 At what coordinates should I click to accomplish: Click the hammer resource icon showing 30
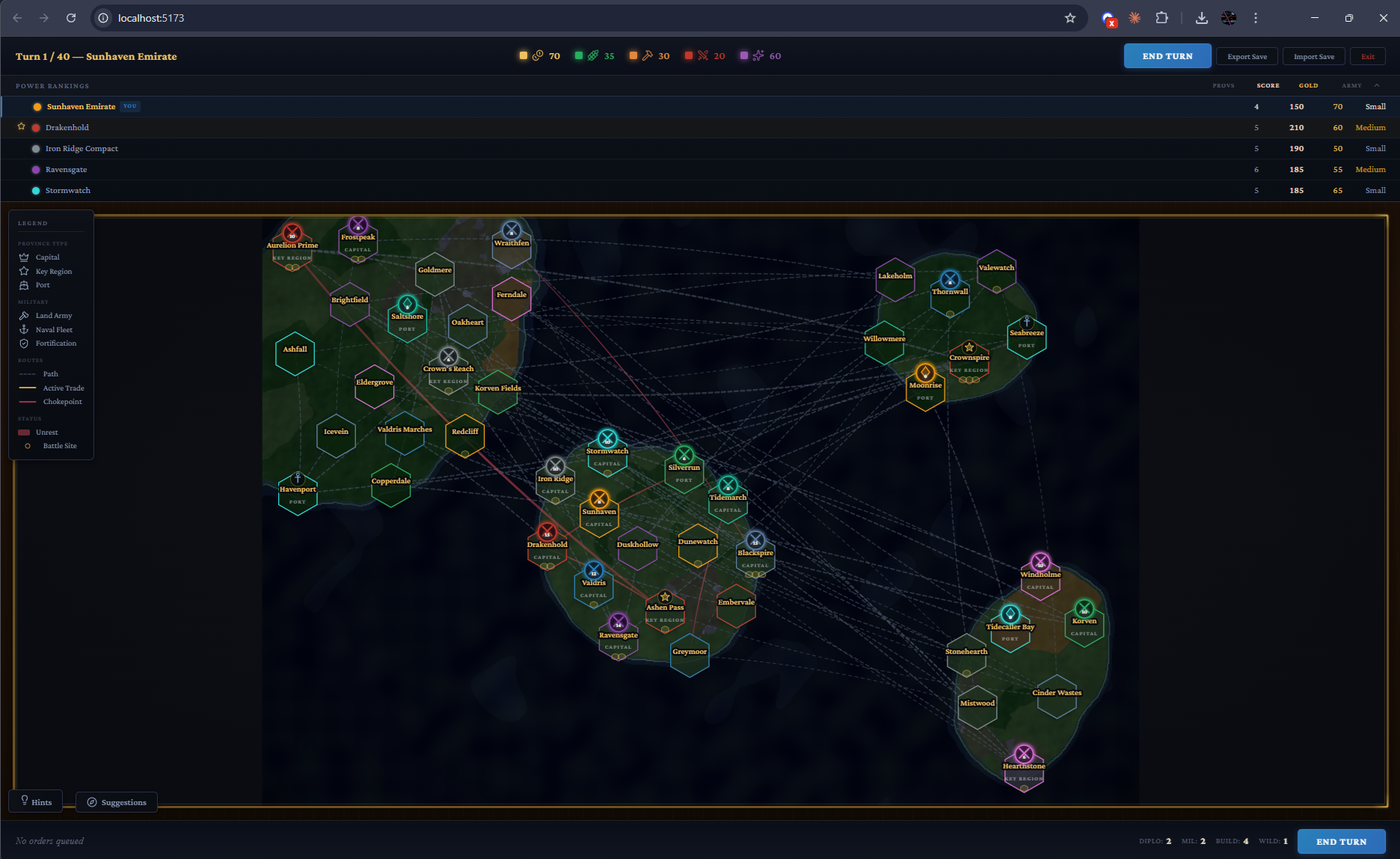[648, 55]
